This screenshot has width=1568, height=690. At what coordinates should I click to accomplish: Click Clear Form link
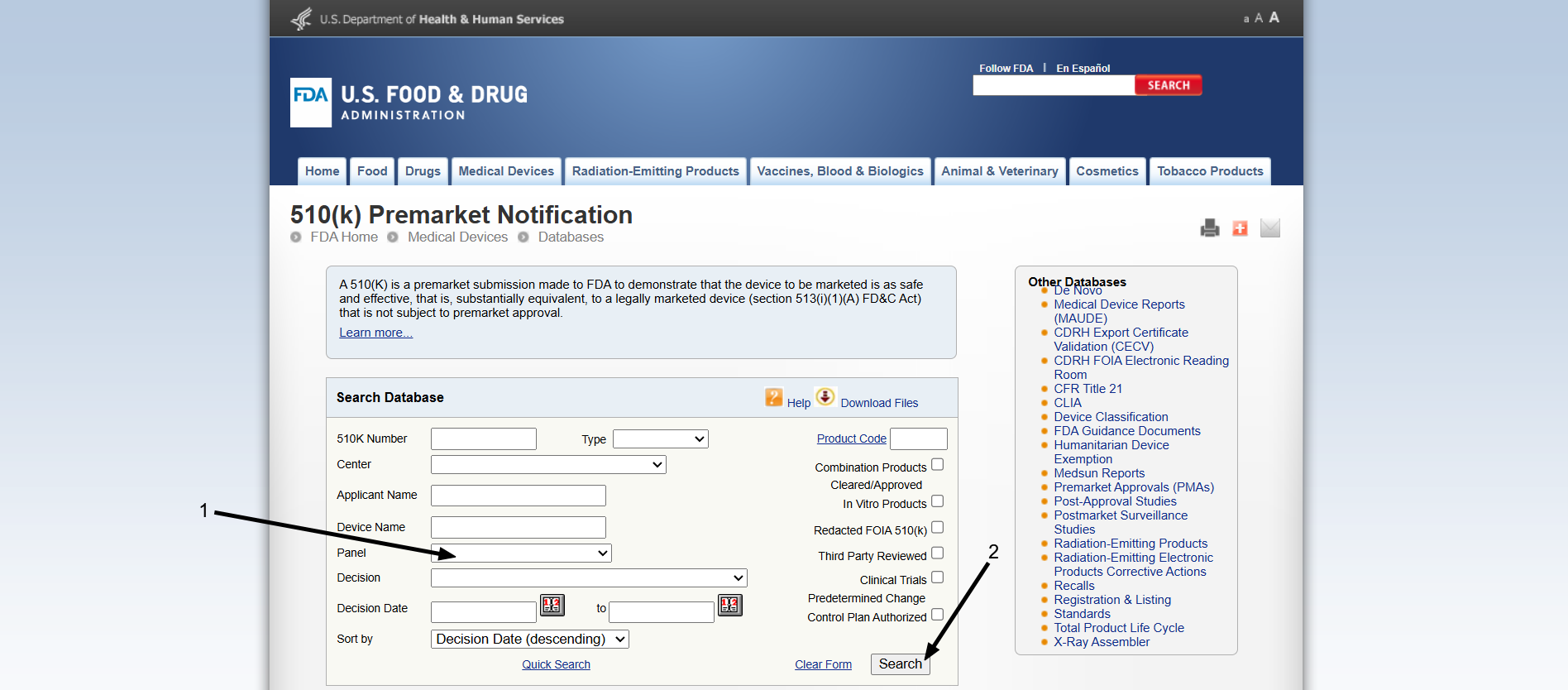click(x=823, y=664)
